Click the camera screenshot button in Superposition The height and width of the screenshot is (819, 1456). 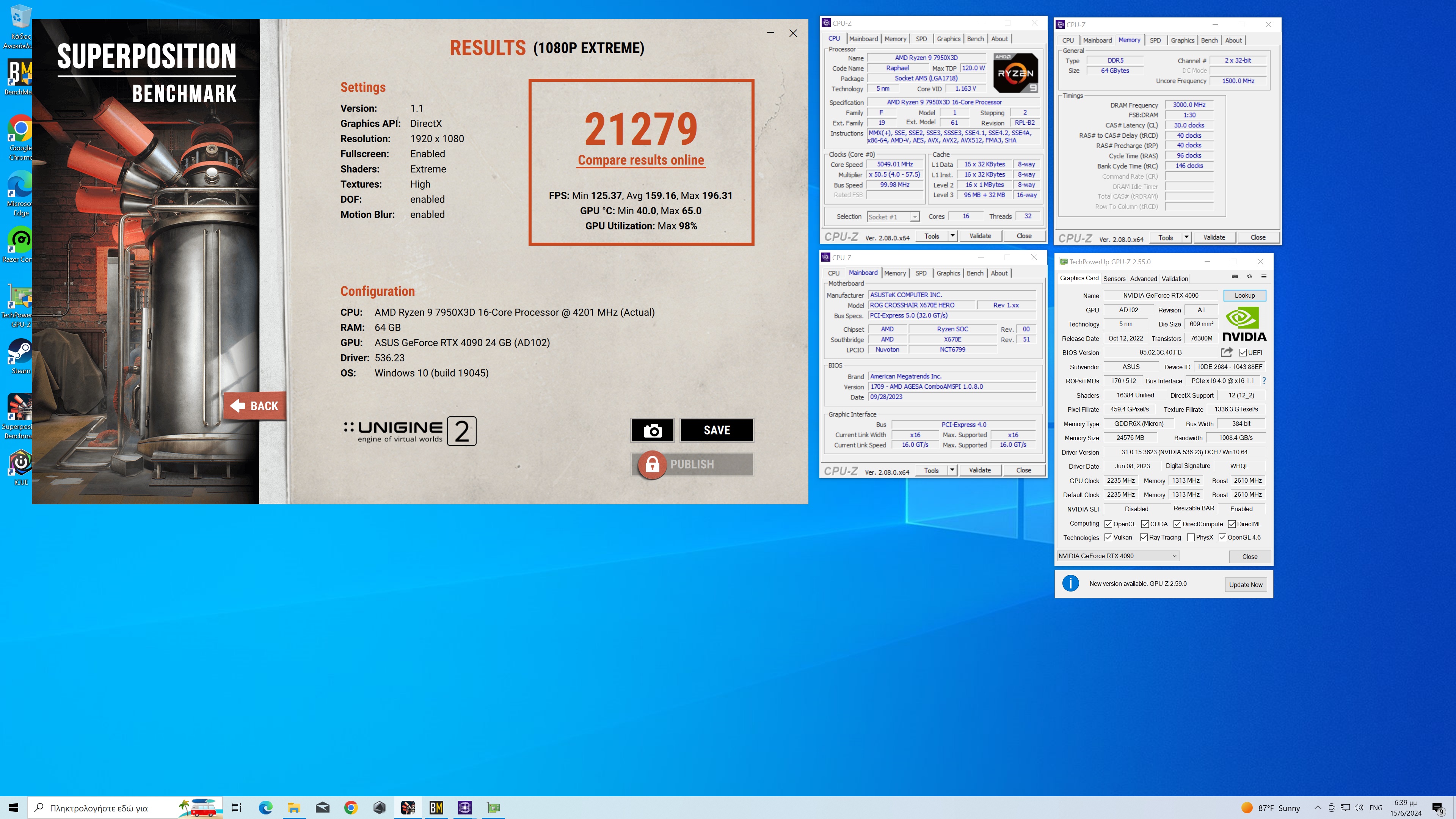[x=652, y=430]
